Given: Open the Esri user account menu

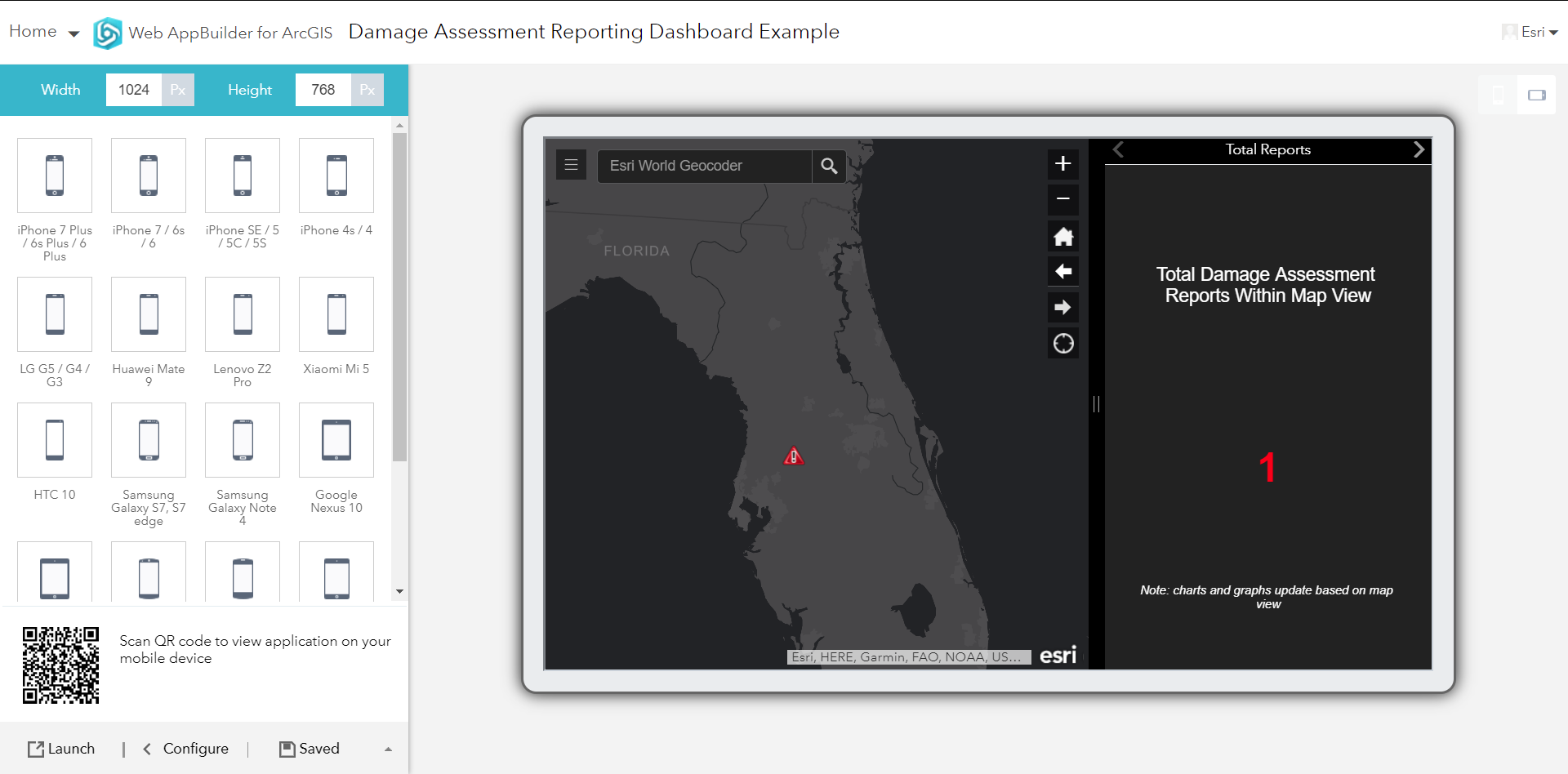Looking at the screenshot, I should tap(1530, 32).
